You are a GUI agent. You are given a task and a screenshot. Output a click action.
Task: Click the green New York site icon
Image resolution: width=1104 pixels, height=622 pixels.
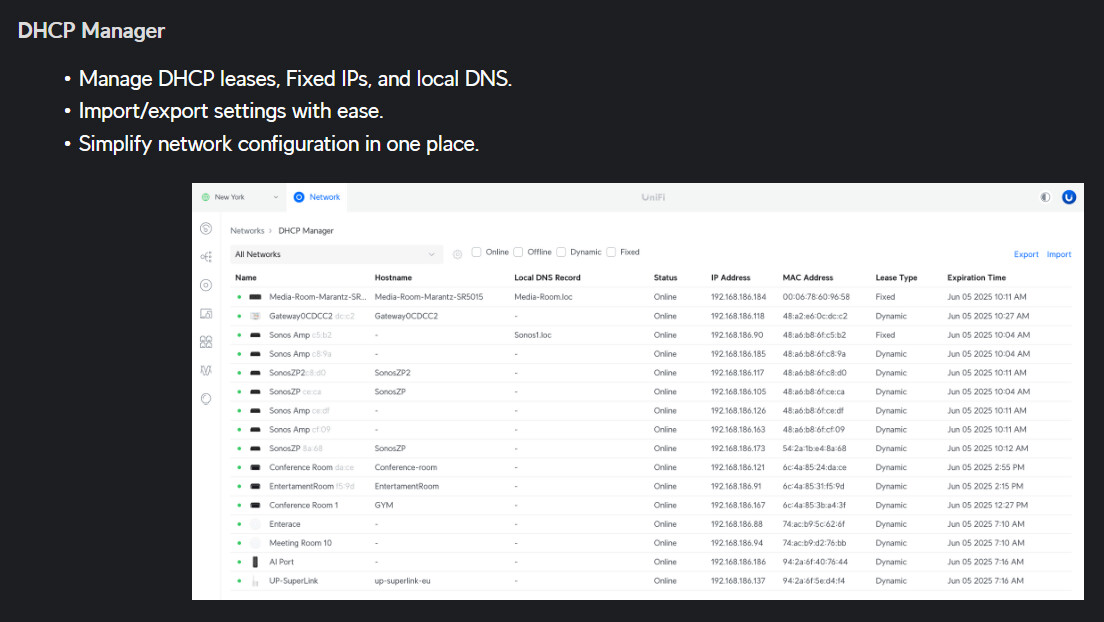(x=206, y=197)
